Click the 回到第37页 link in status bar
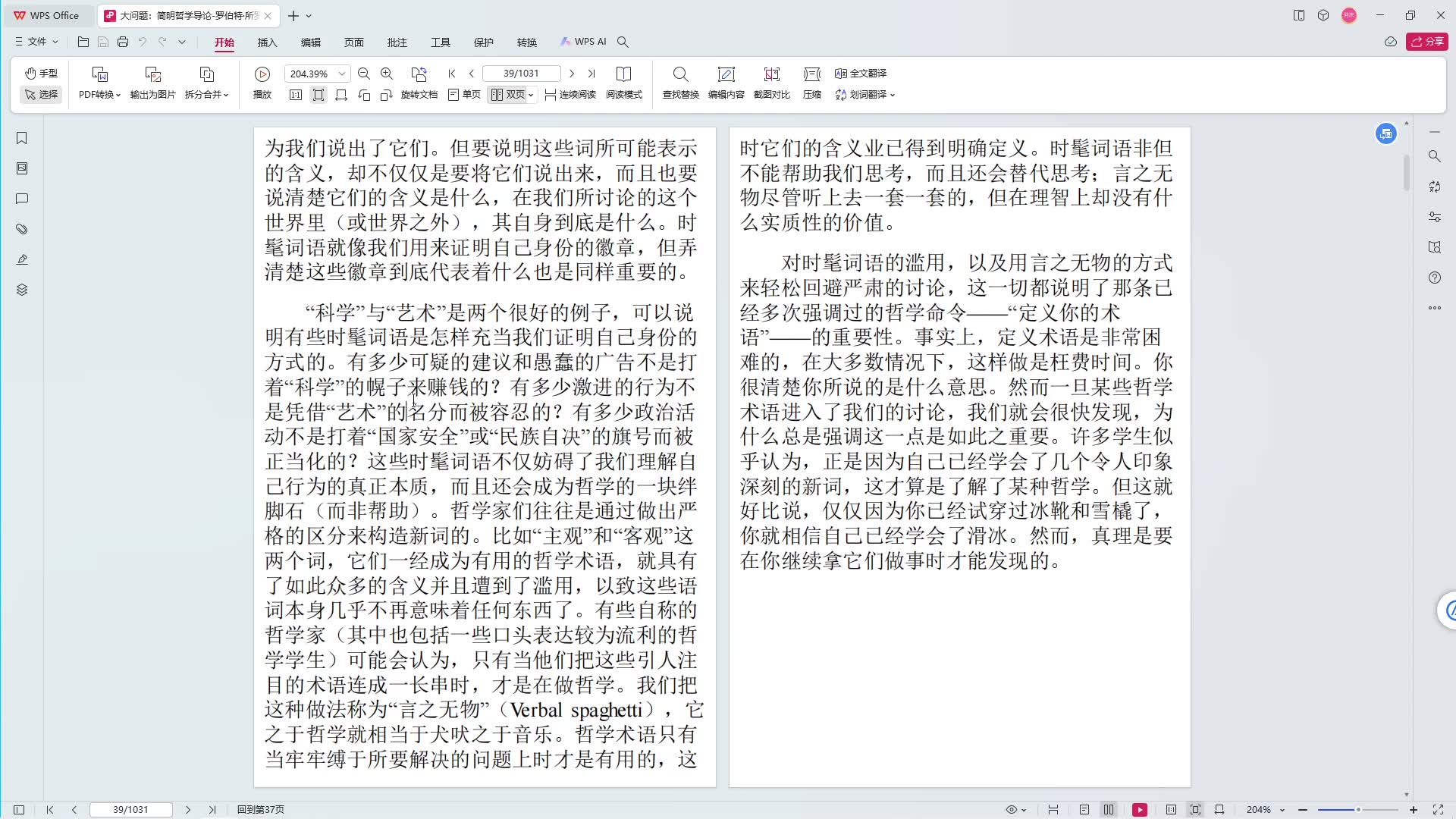The width and height of the screenshot is (1456, 819). click(261, 810)
